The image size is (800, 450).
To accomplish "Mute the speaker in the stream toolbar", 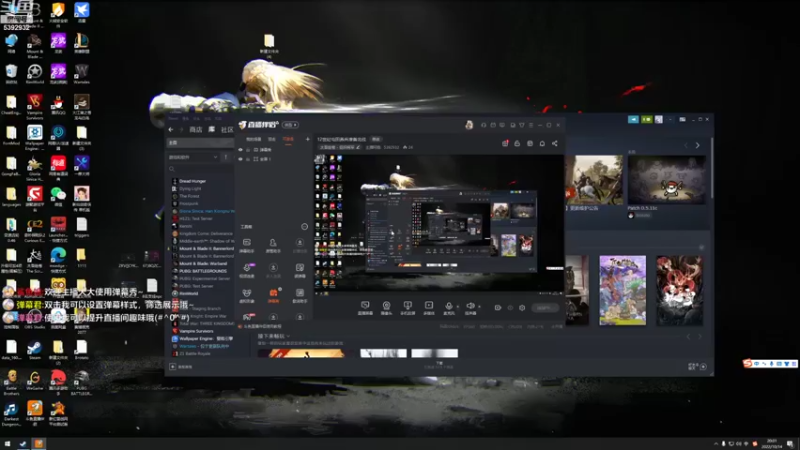I will (x=470, y=307).
